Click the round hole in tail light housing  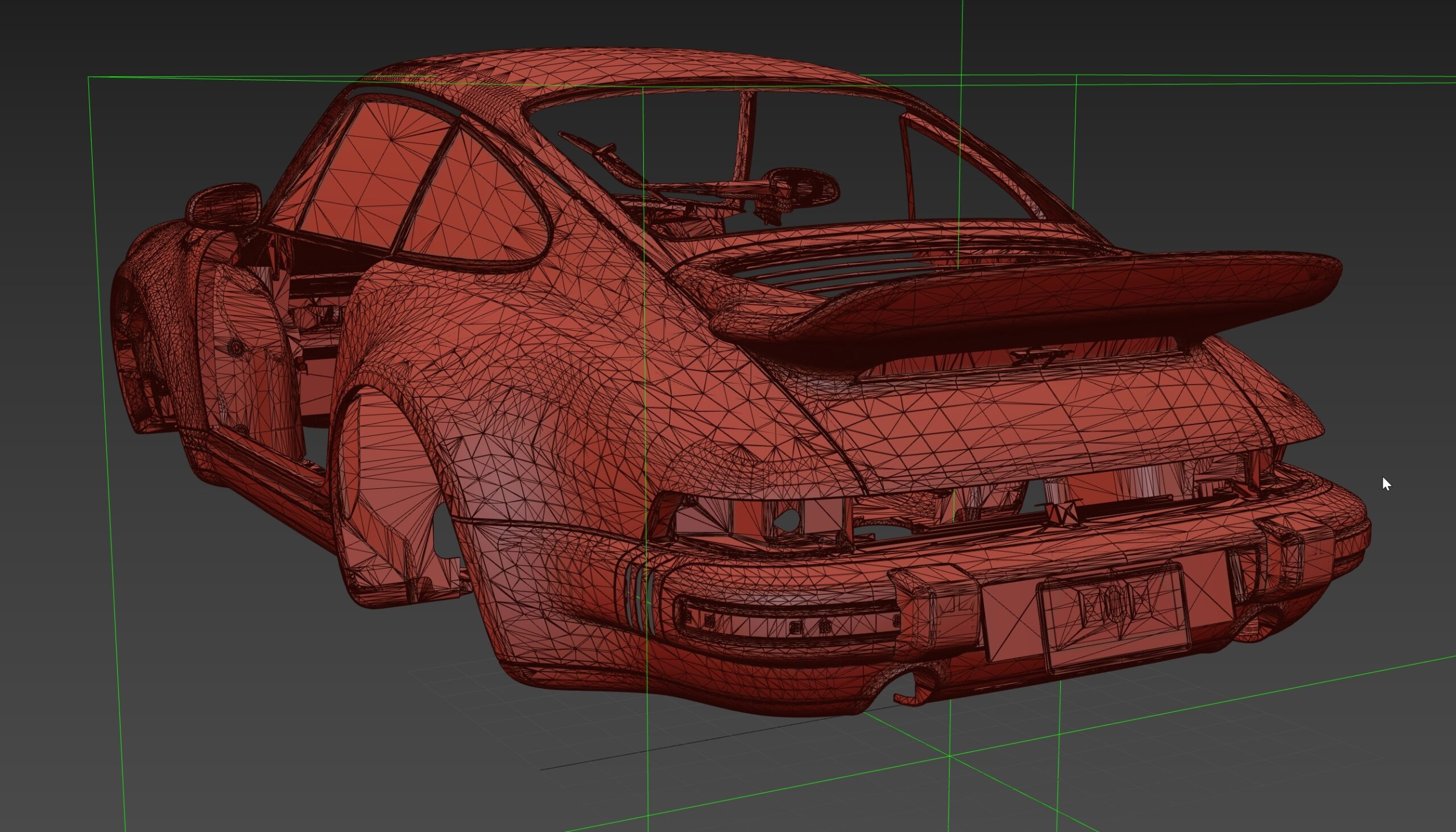tap(788, 519)
